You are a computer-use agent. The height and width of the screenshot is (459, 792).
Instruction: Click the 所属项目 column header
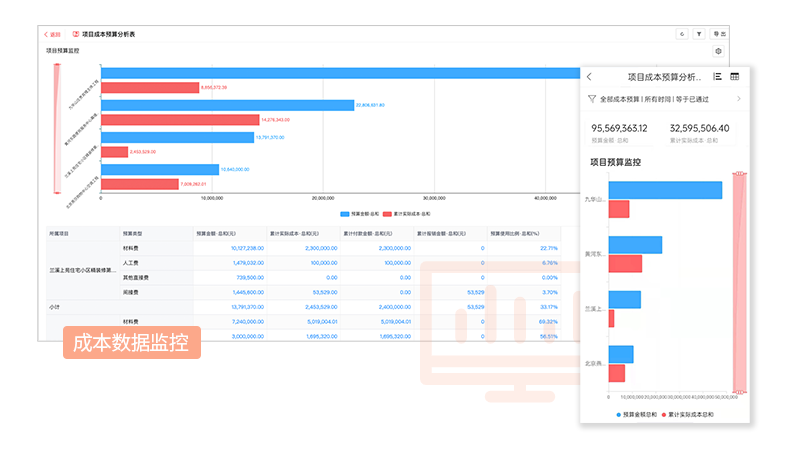point(60,232)
